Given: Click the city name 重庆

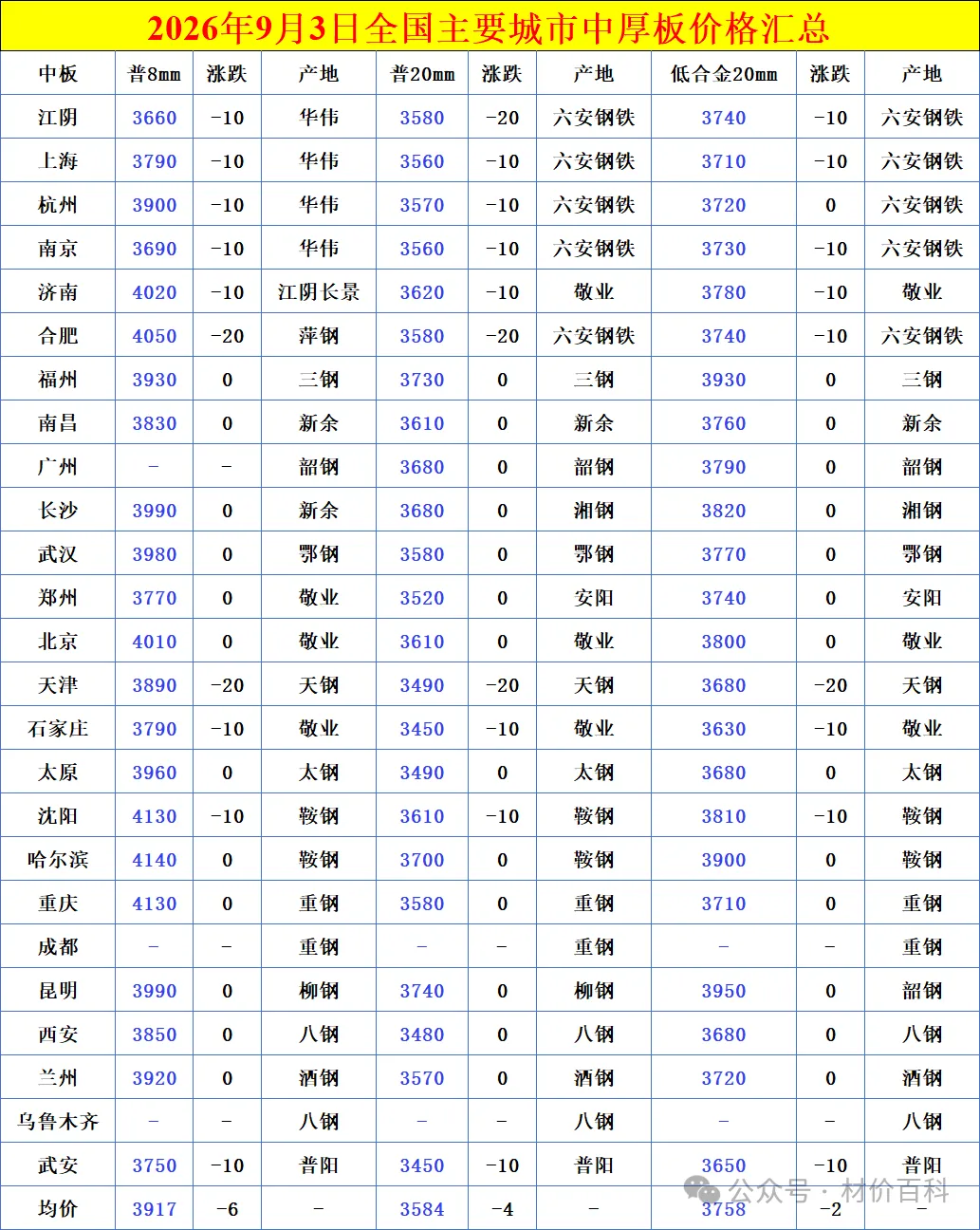Looking at the screenshot, I should point(58,904).
